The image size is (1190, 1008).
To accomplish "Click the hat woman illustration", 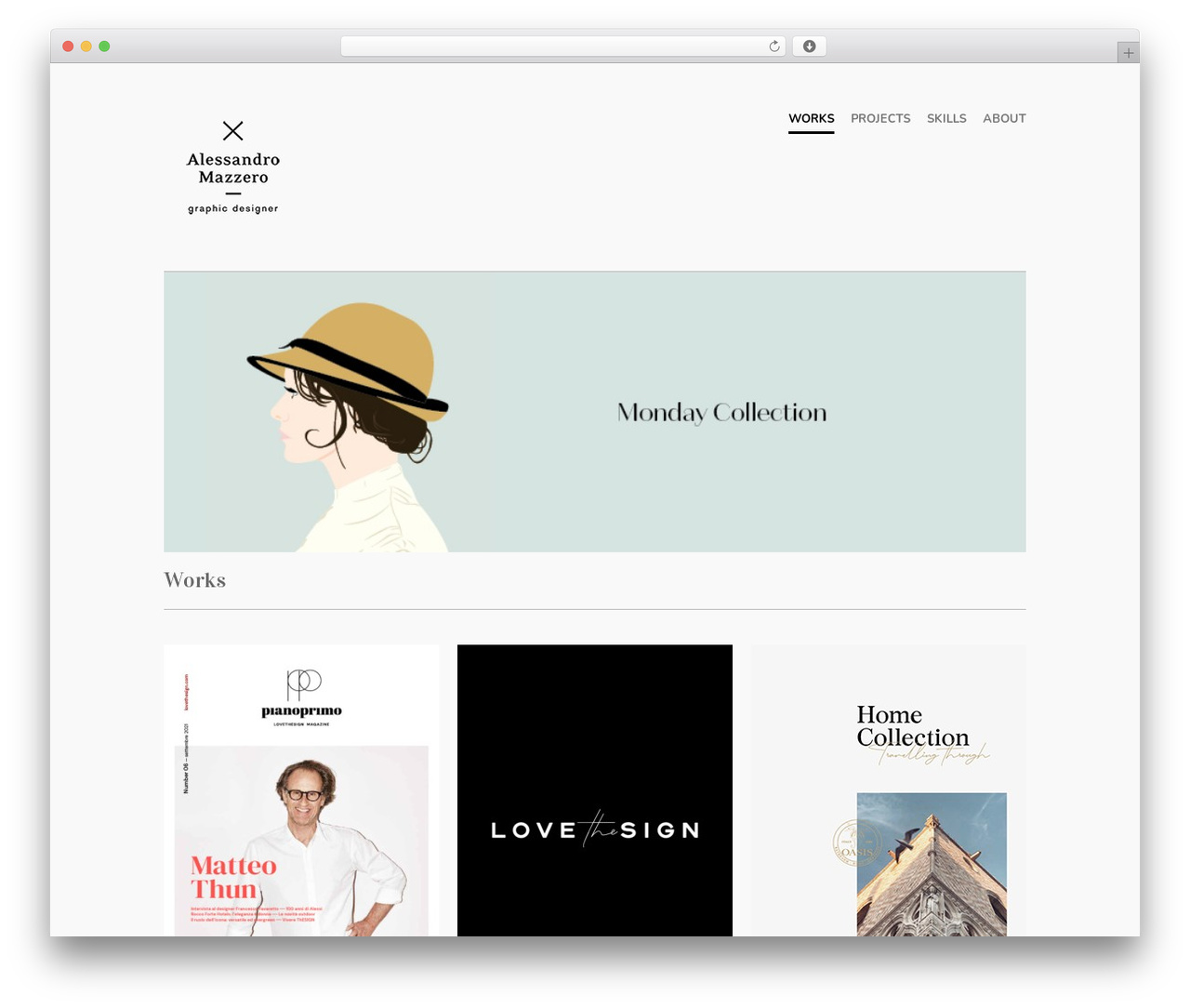I will 349,427.
